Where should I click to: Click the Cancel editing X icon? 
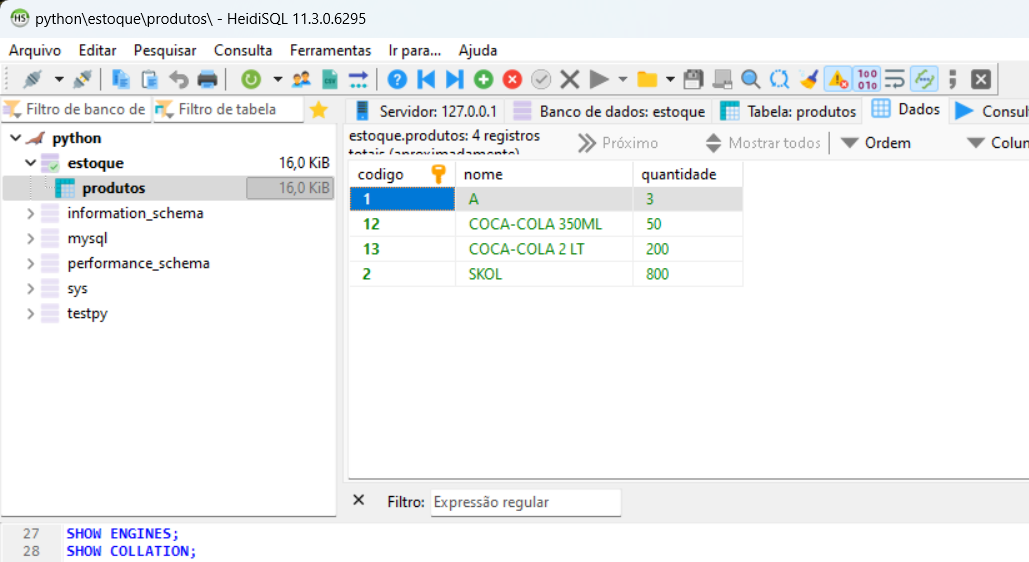click(570, 79)
